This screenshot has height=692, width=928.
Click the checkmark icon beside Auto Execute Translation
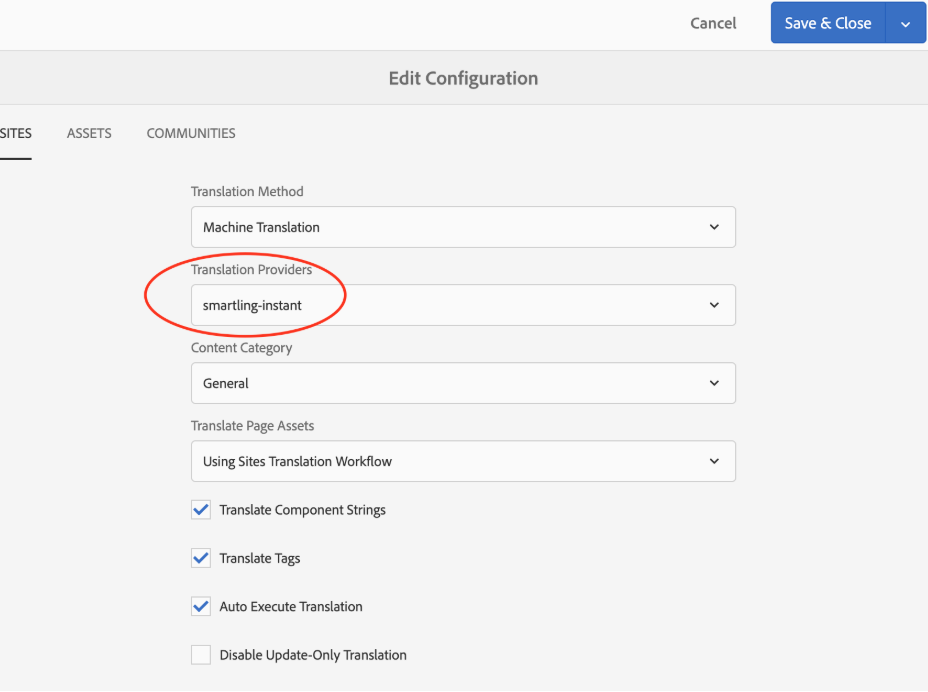(200, 606)
